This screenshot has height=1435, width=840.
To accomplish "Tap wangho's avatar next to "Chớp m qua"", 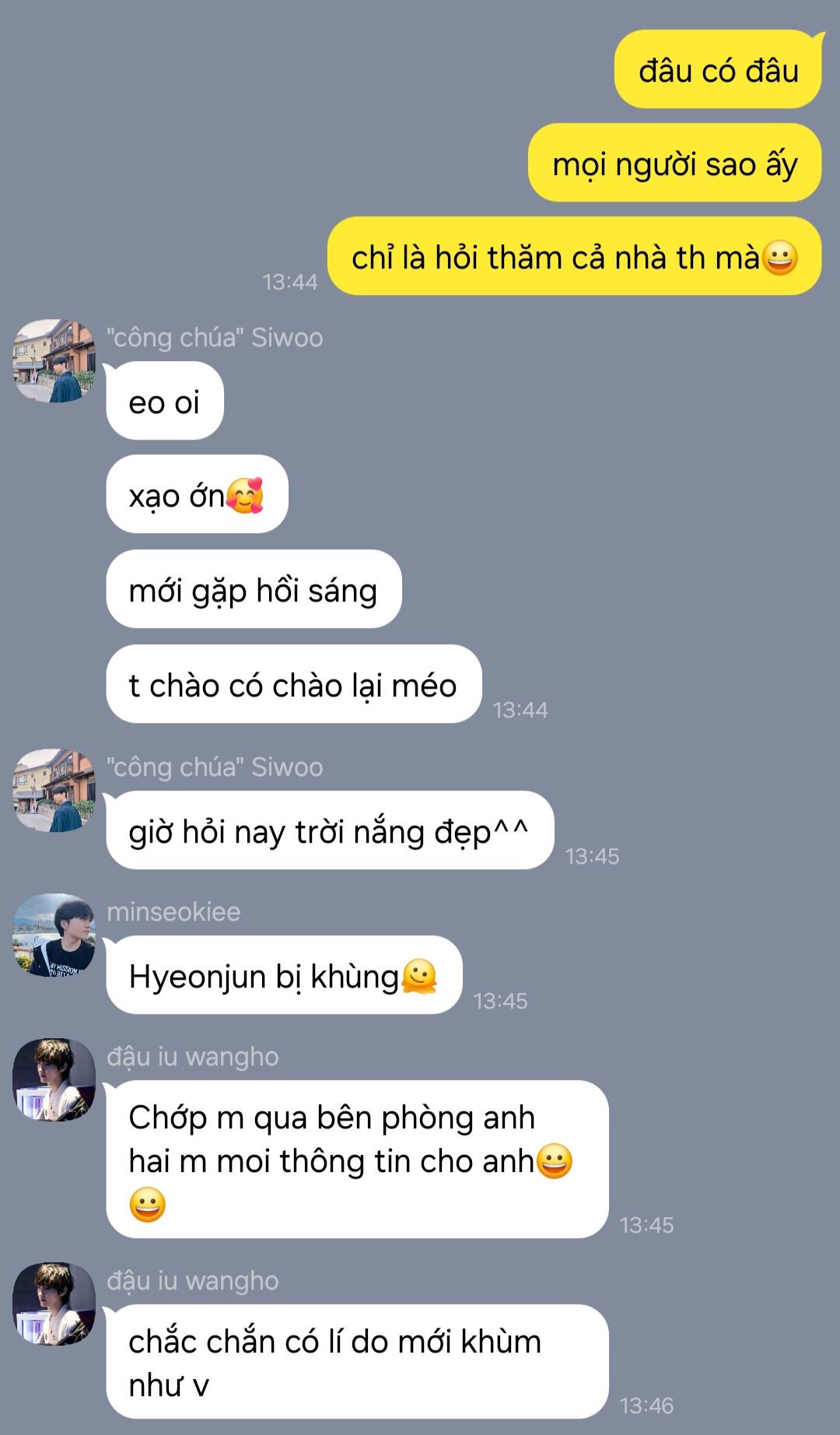I will tap(54, 1079).
